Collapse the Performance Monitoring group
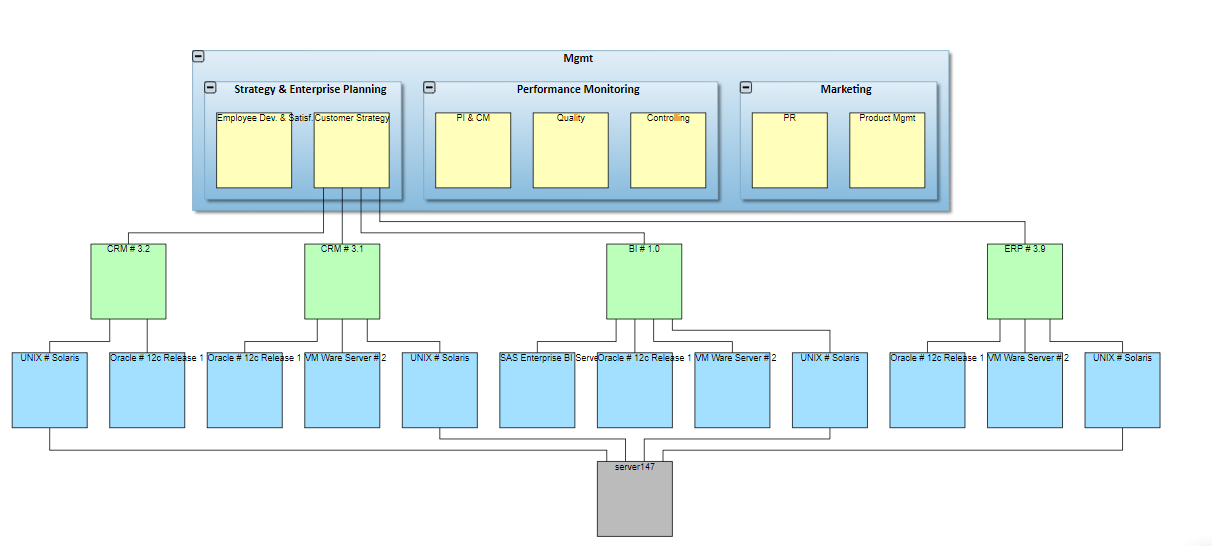 tap(429, 88)
